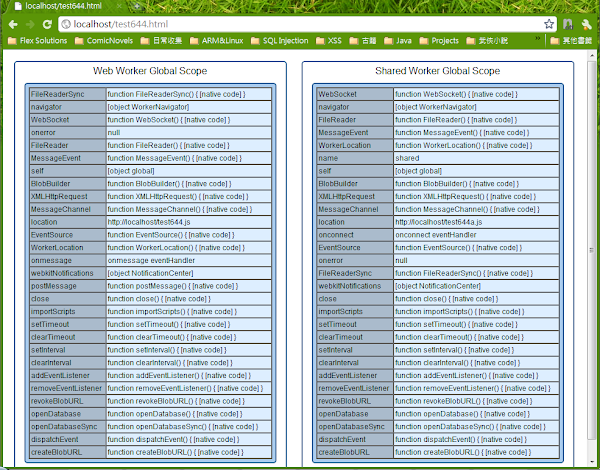Click EventSource in the Web Worker table

coord(68,235)
